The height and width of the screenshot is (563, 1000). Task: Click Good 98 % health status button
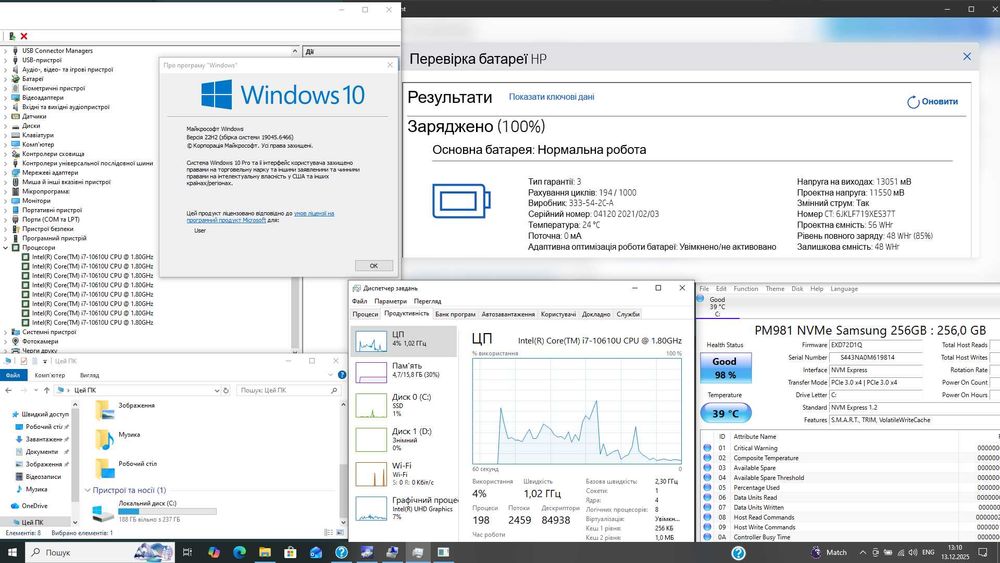[x=724, y=368]
